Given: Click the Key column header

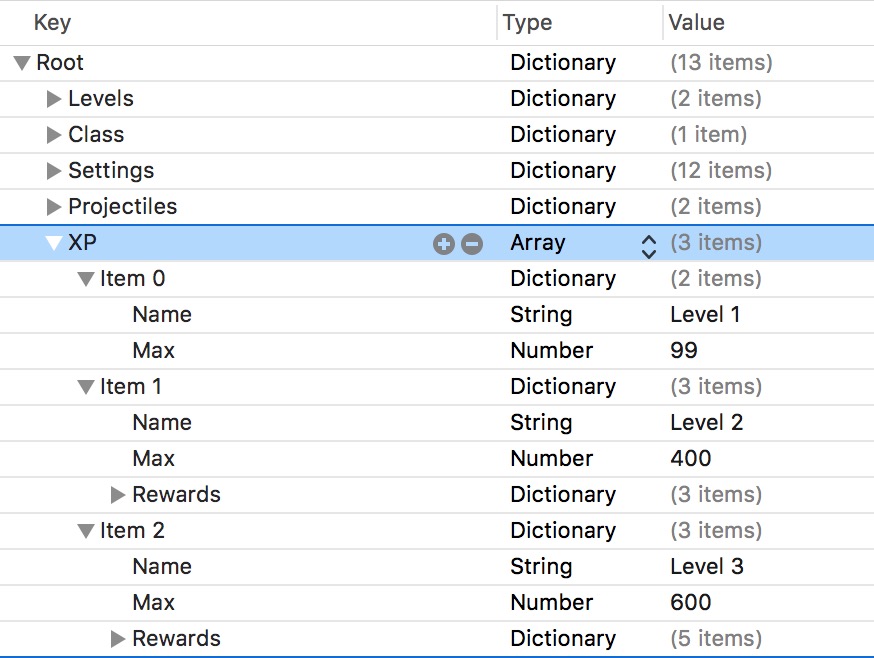Looking at the screenshot, I should pyautogui.click(x=52, y=22).
